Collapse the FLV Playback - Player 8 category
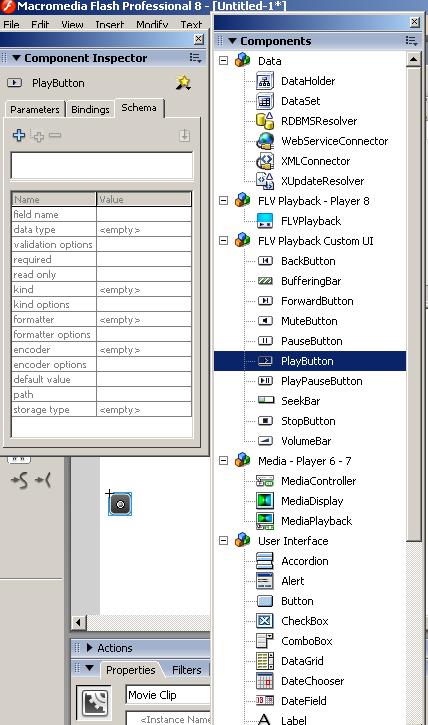The width and height of the screenshot is (428, 725). click(x=224, y=200)
